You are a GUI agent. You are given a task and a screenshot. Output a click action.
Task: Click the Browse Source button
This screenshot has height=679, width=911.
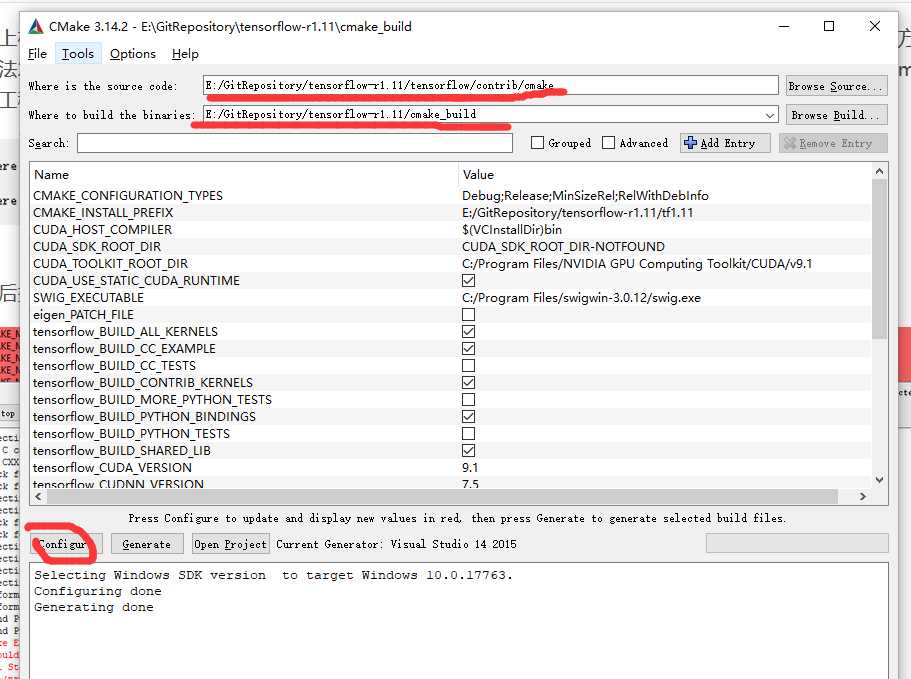point(836,86)
